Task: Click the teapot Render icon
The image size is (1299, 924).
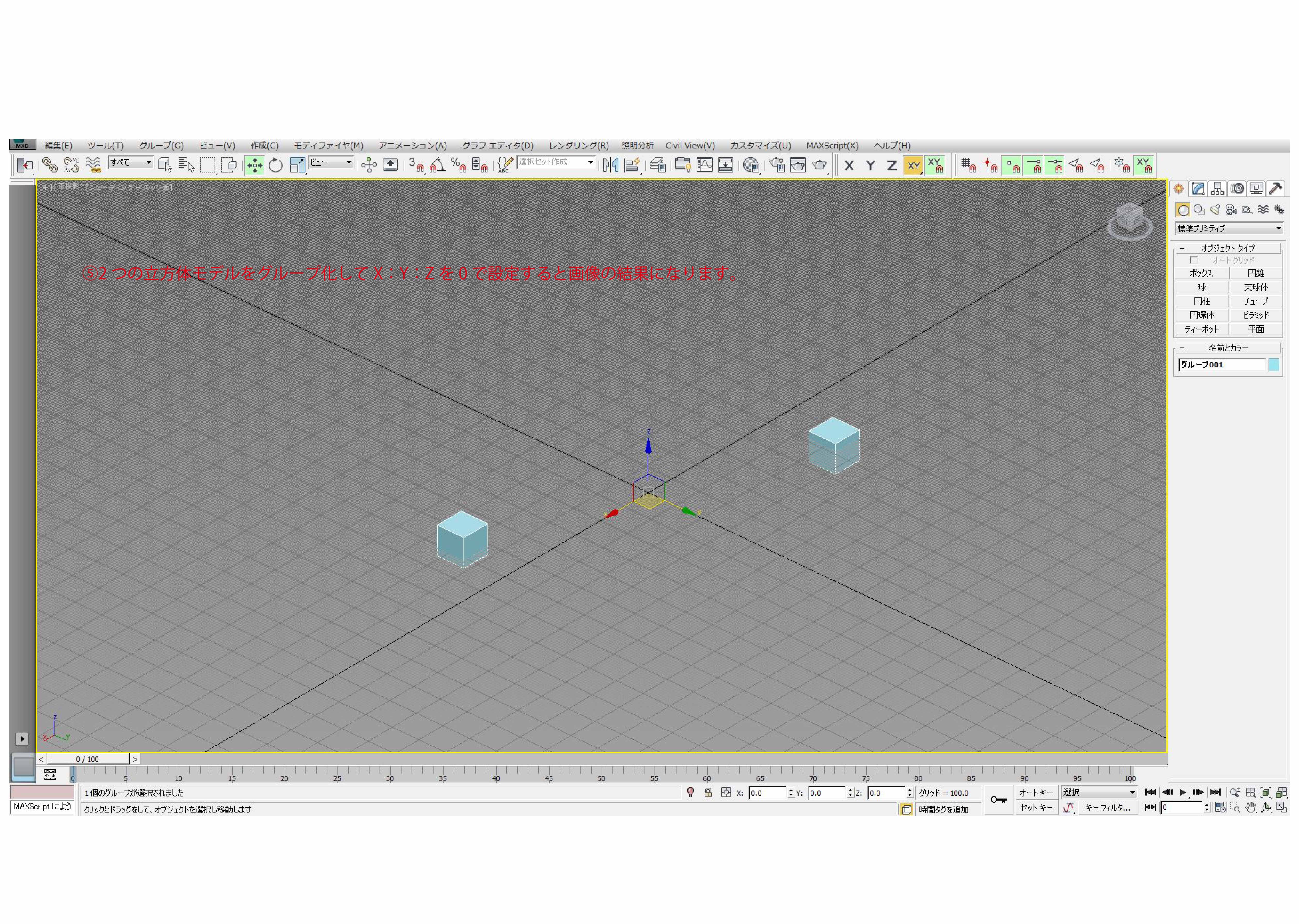Action: pos(819,165)
